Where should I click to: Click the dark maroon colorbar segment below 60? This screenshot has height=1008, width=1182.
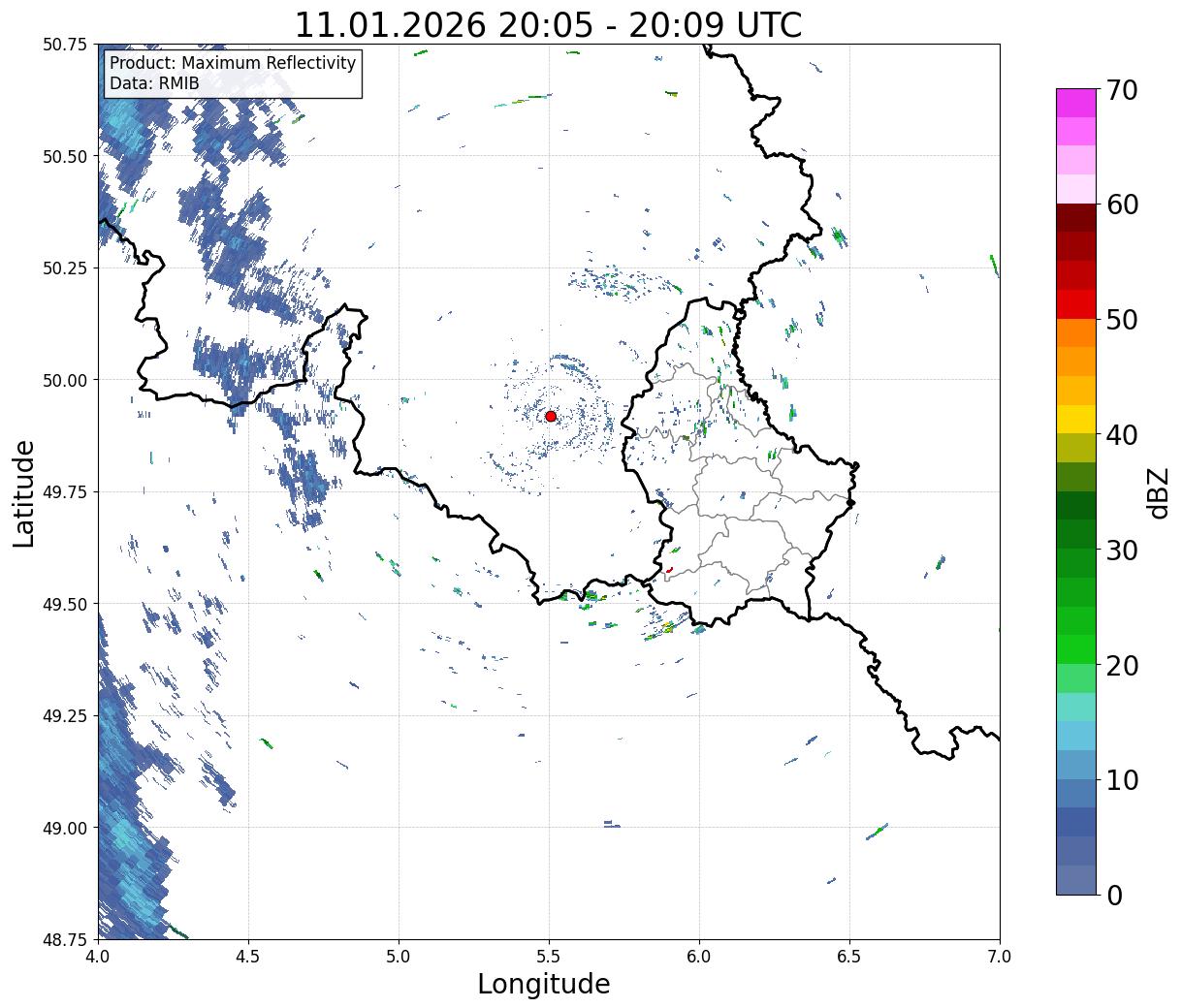(x=1076, y=218)
